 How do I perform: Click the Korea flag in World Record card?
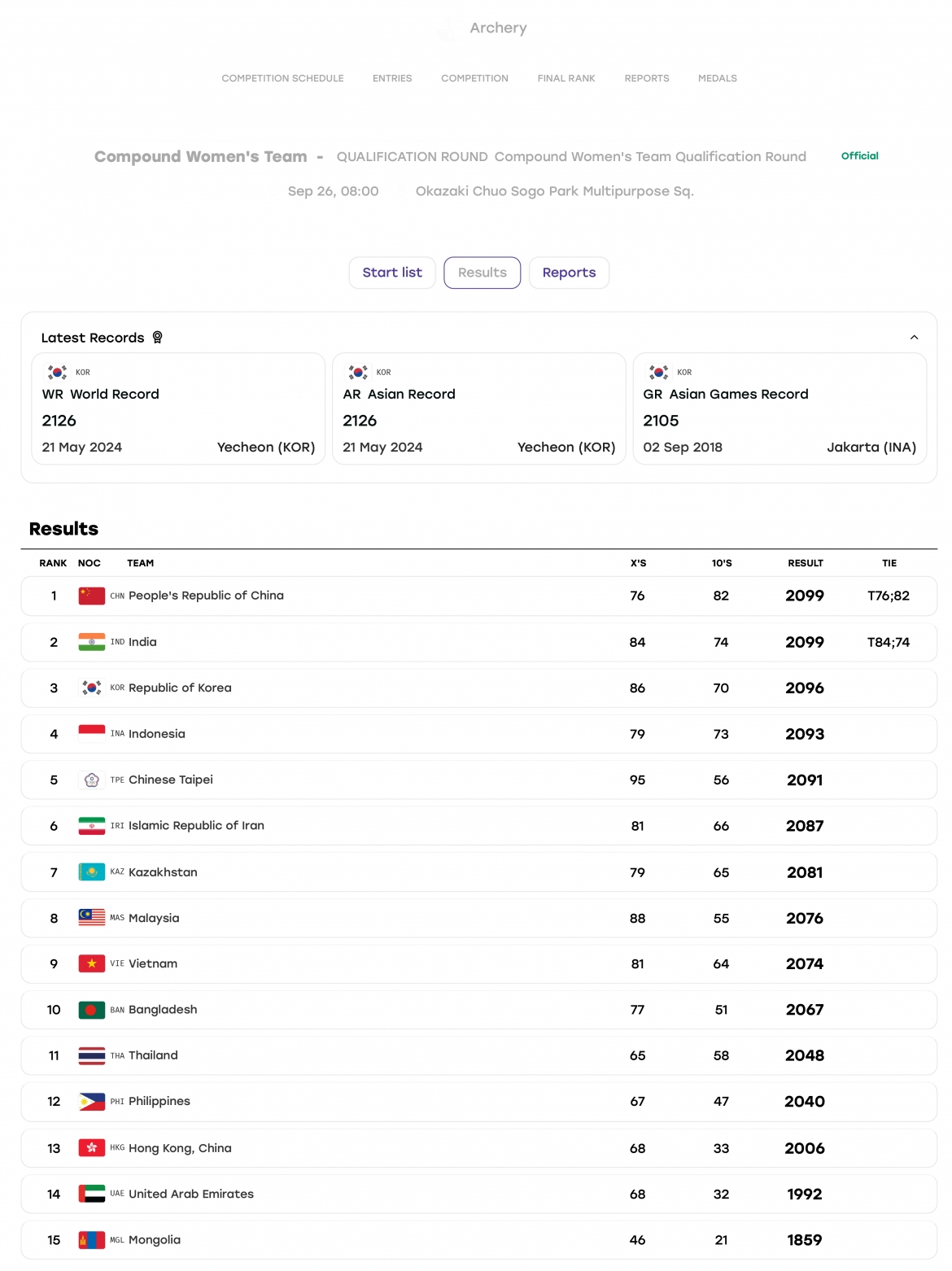57,373
